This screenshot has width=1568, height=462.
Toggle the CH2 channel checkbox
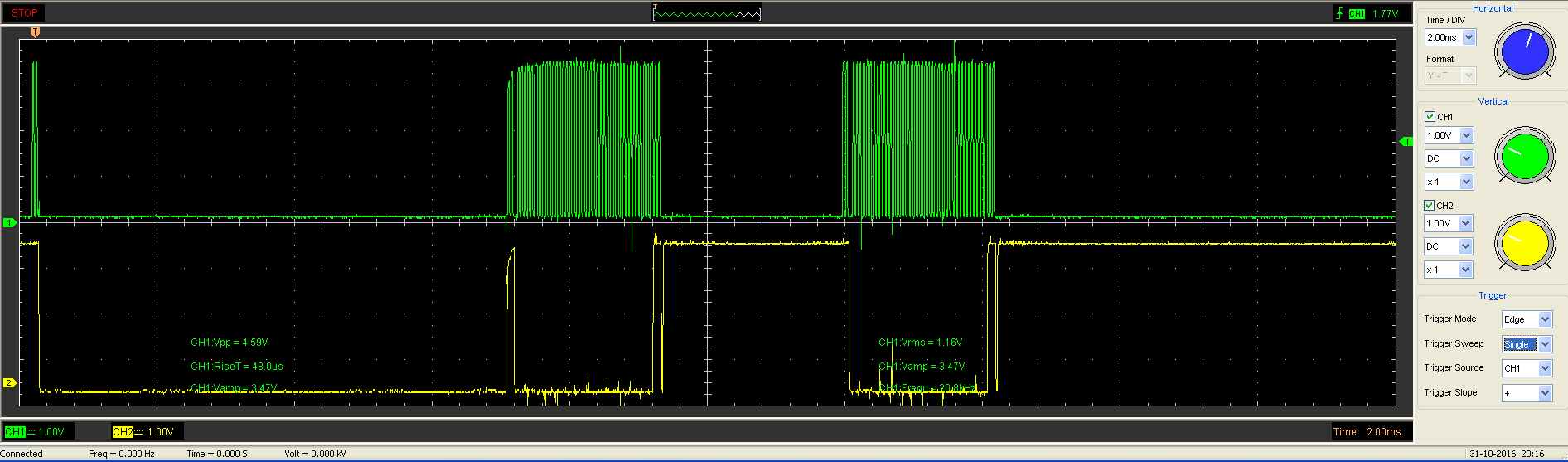[1430, 205]
